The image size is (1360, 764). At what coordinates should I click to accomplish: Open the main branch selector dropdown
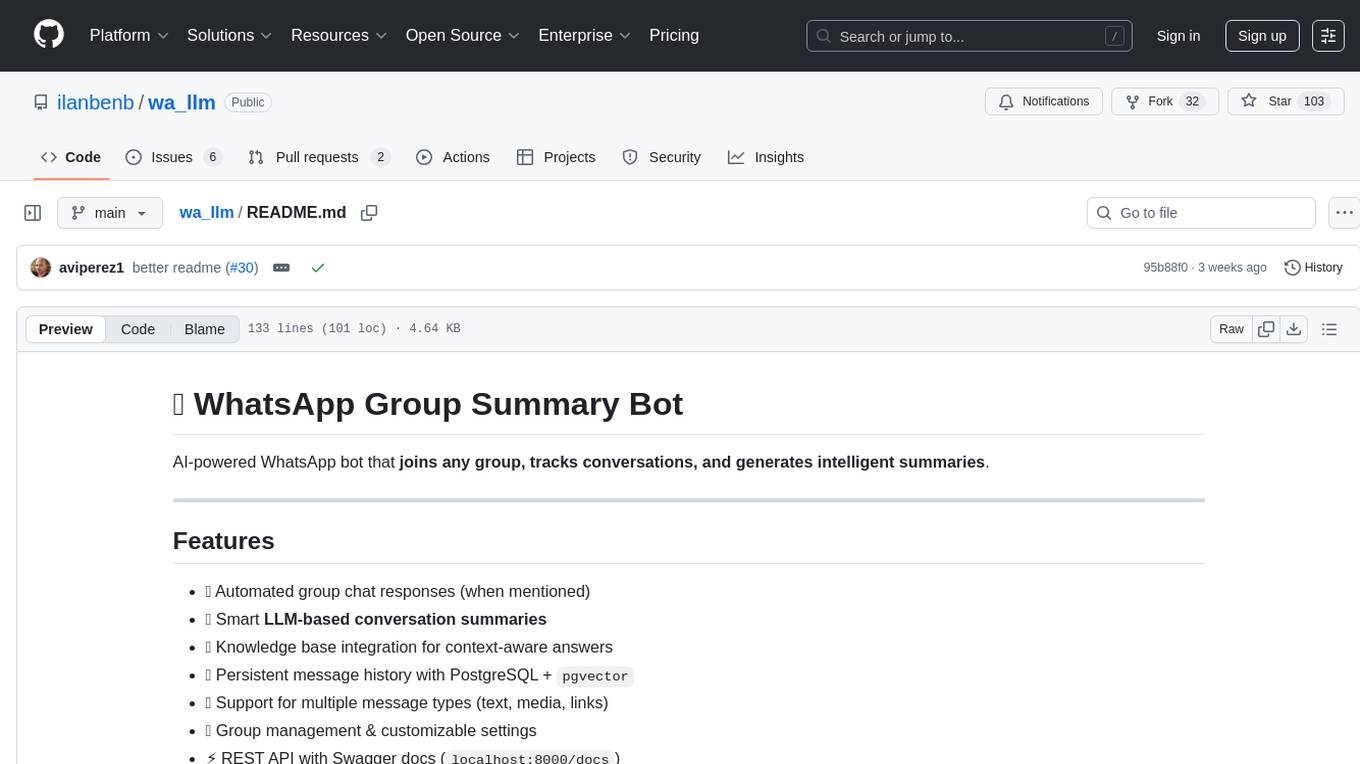[x=110, y=213]
